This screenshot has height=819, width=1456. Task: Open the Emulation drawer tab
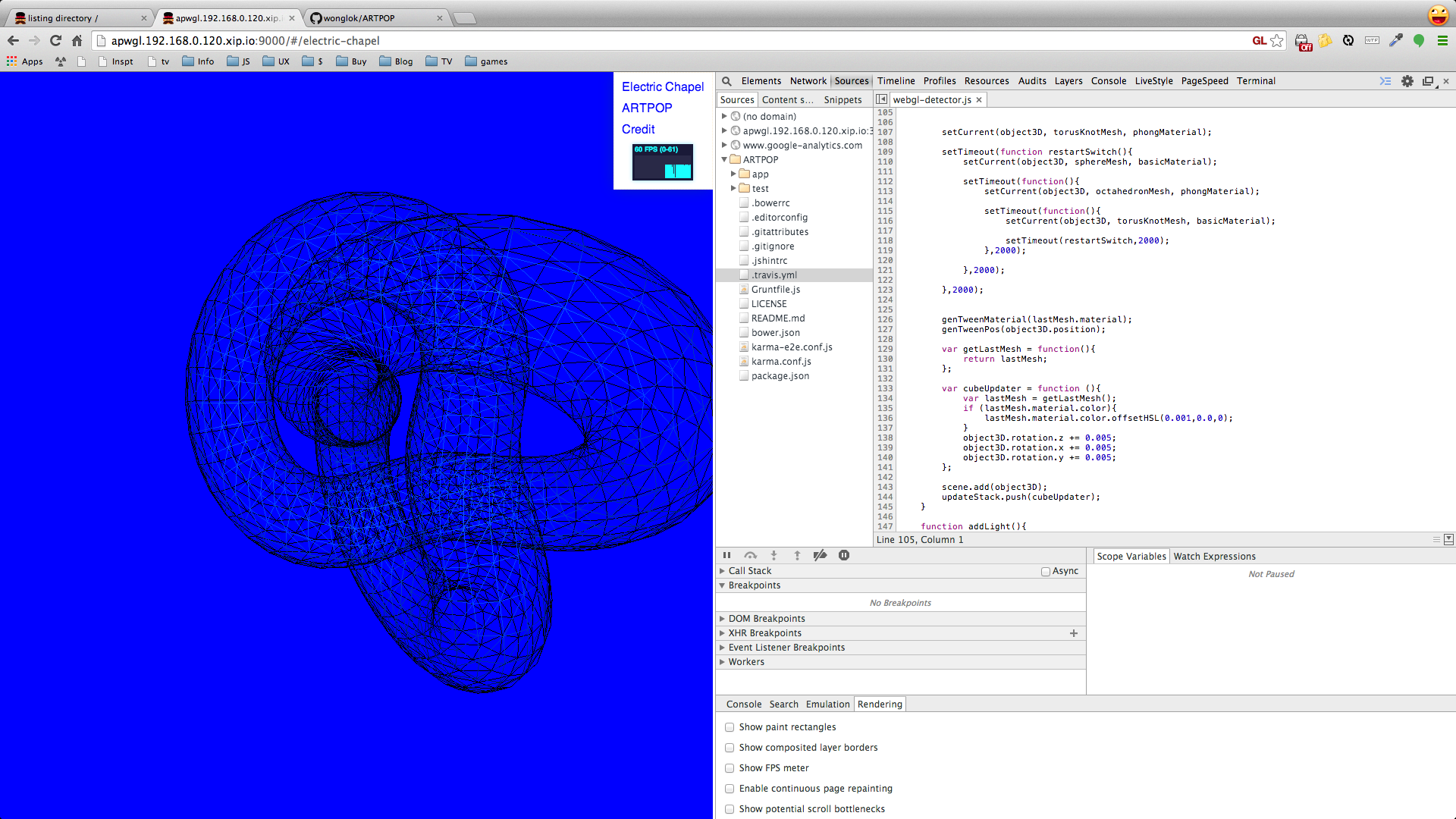pyautogui.click(x=827, y=704)
